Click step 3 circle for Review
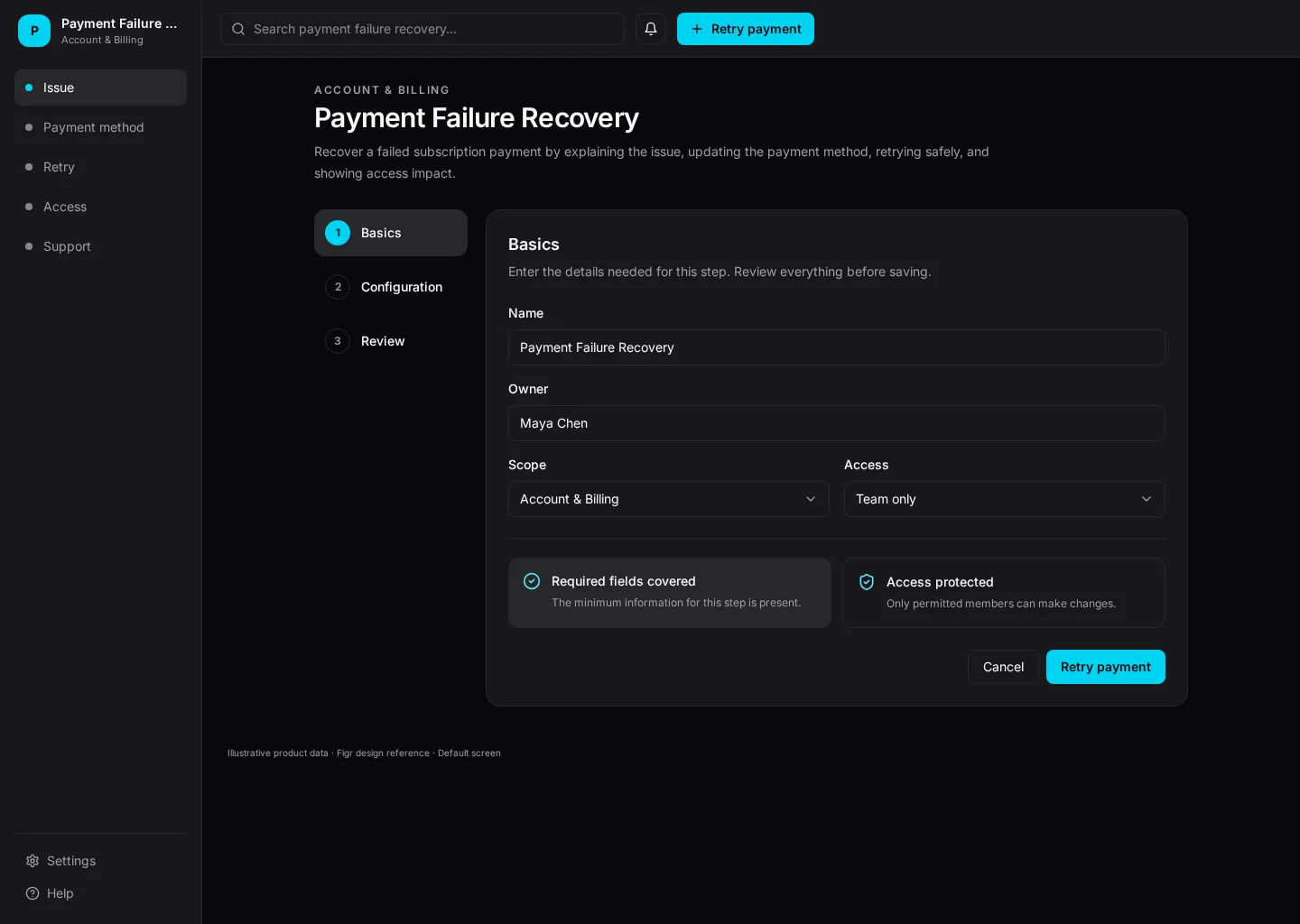Image resolution: width=1300 pixels, height=924 pixels. (x=338, y=341)
